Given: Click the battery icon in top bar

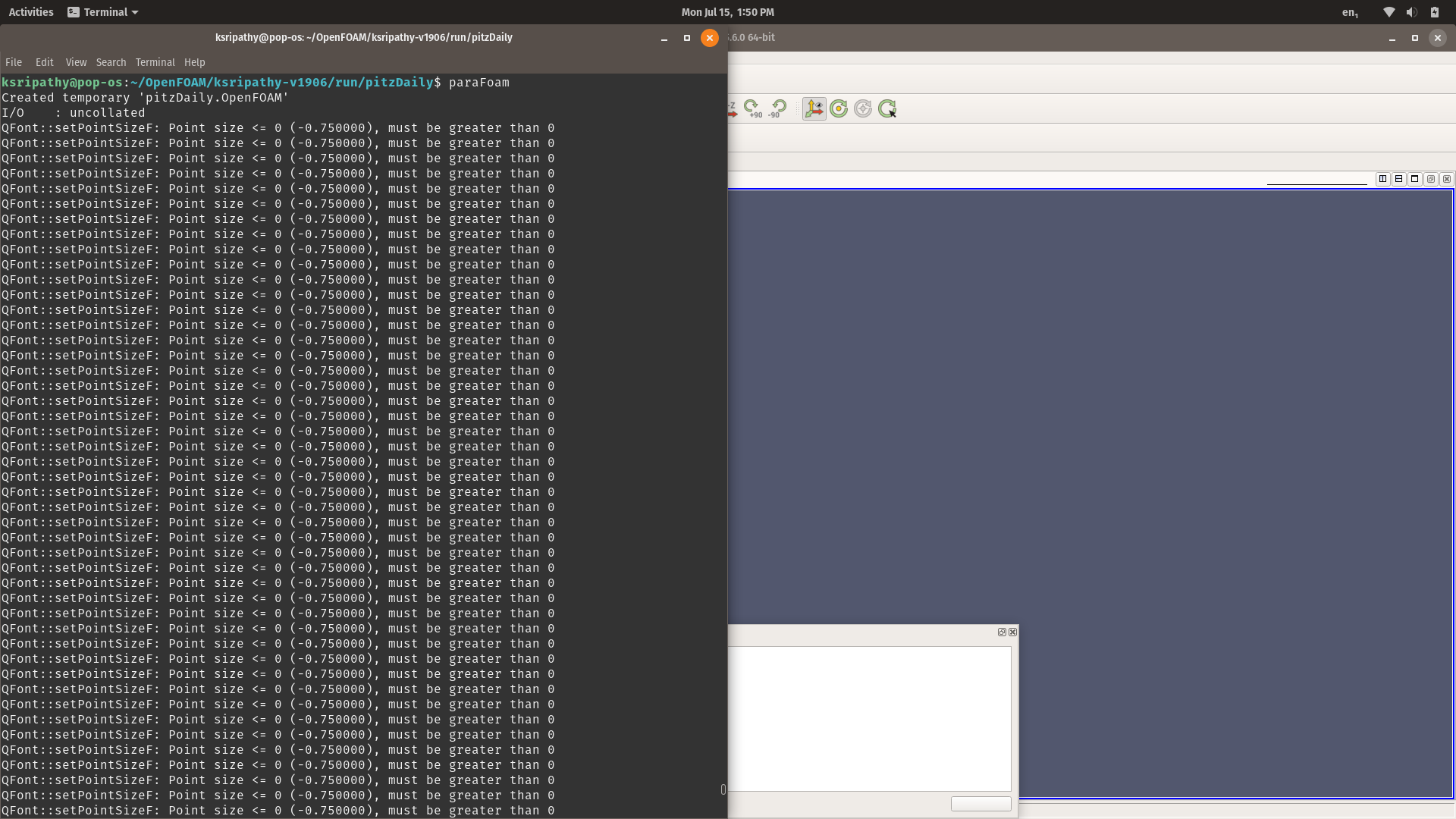Looking at the screenshot, I should [1434, 12].
